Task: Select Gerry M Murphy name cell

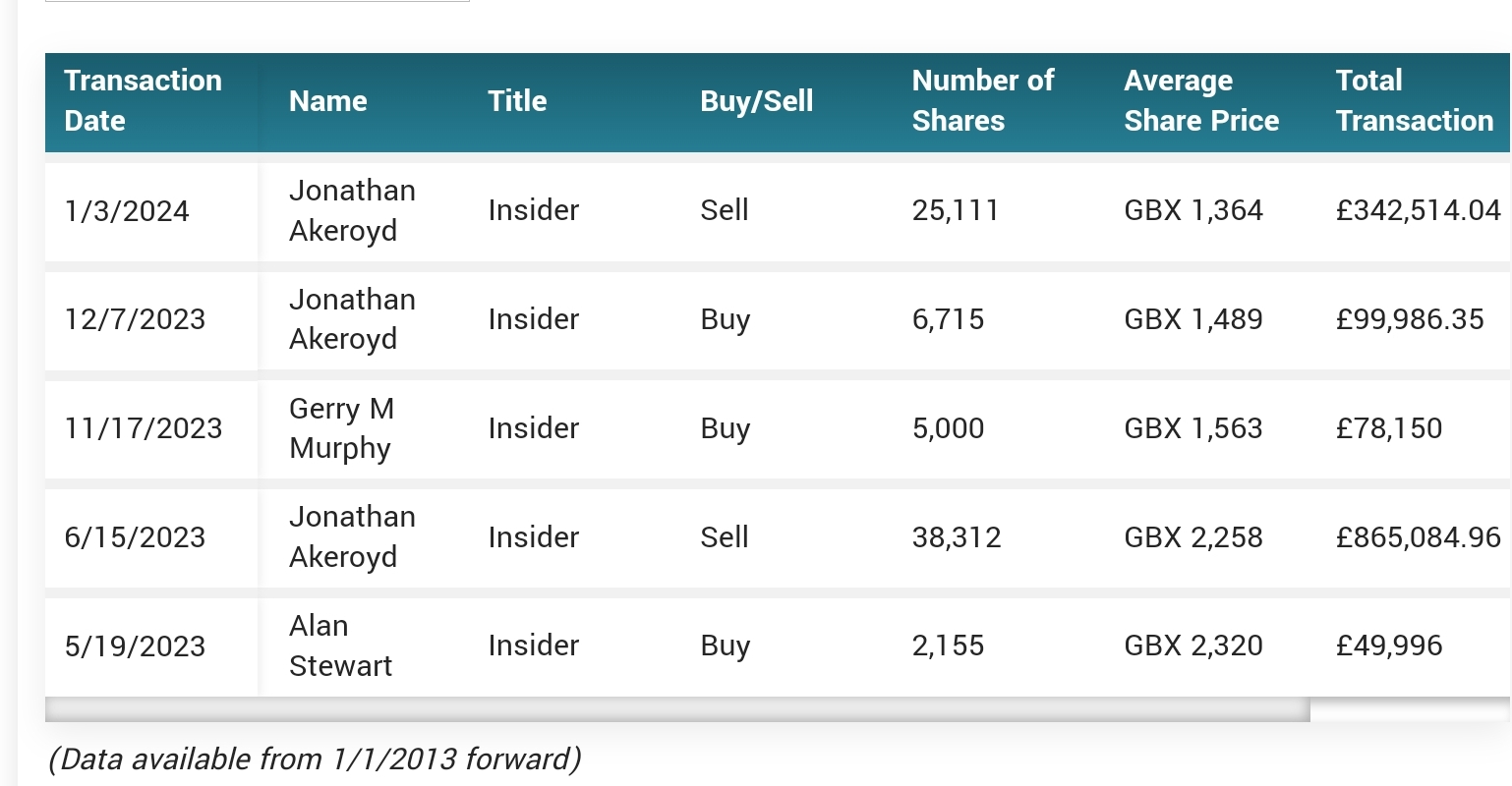Action: [x=341, y=428]
